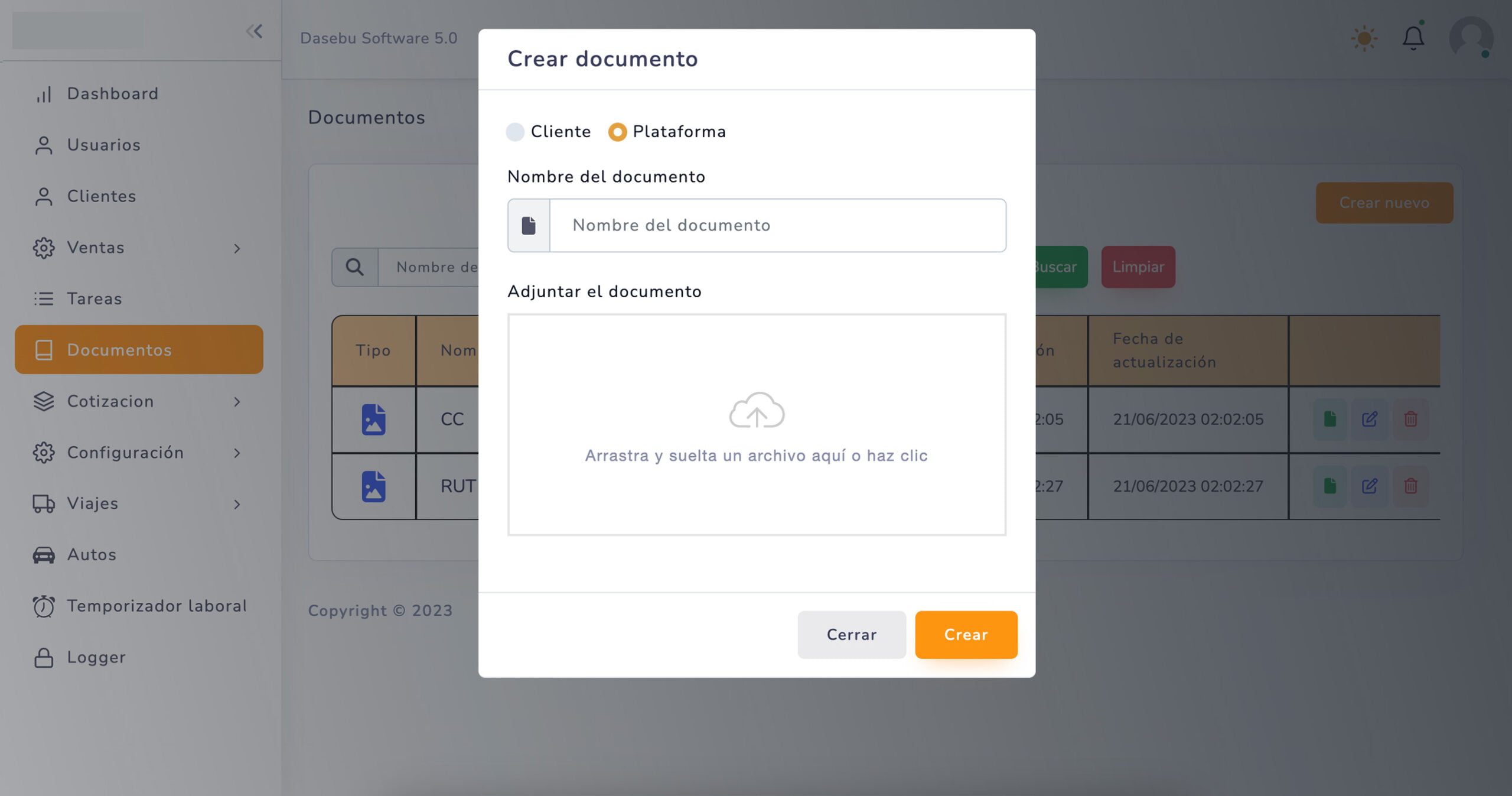Click search field behind the dialog

(x=429, y=267)
